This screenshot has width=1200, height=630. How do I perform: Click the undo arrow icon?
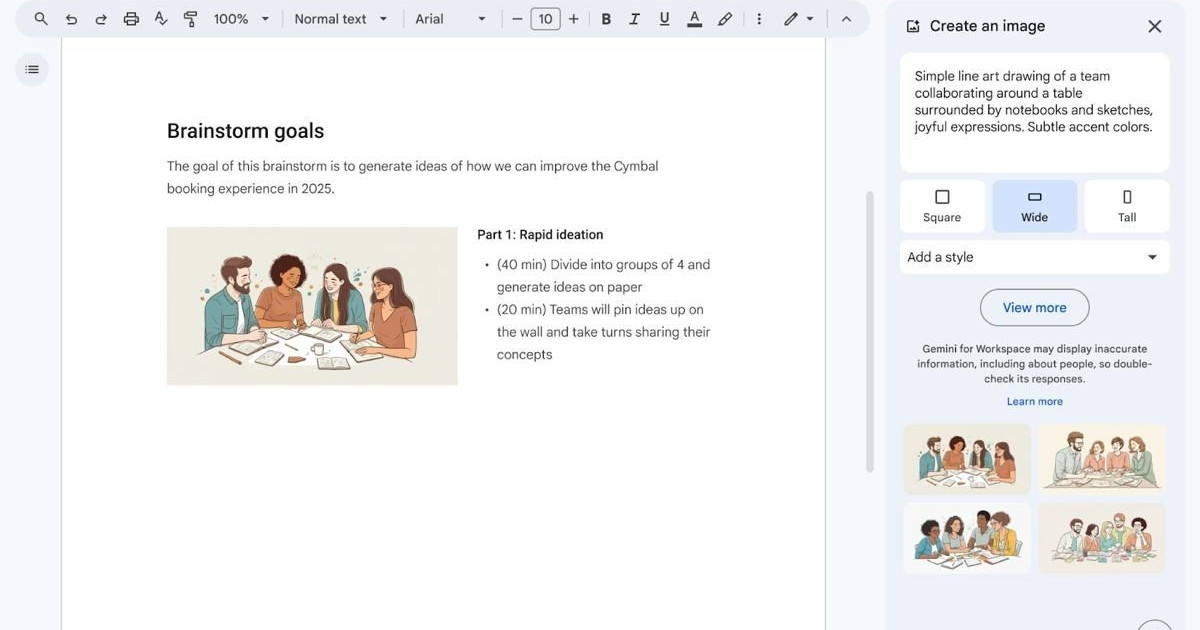pos(71,19)
